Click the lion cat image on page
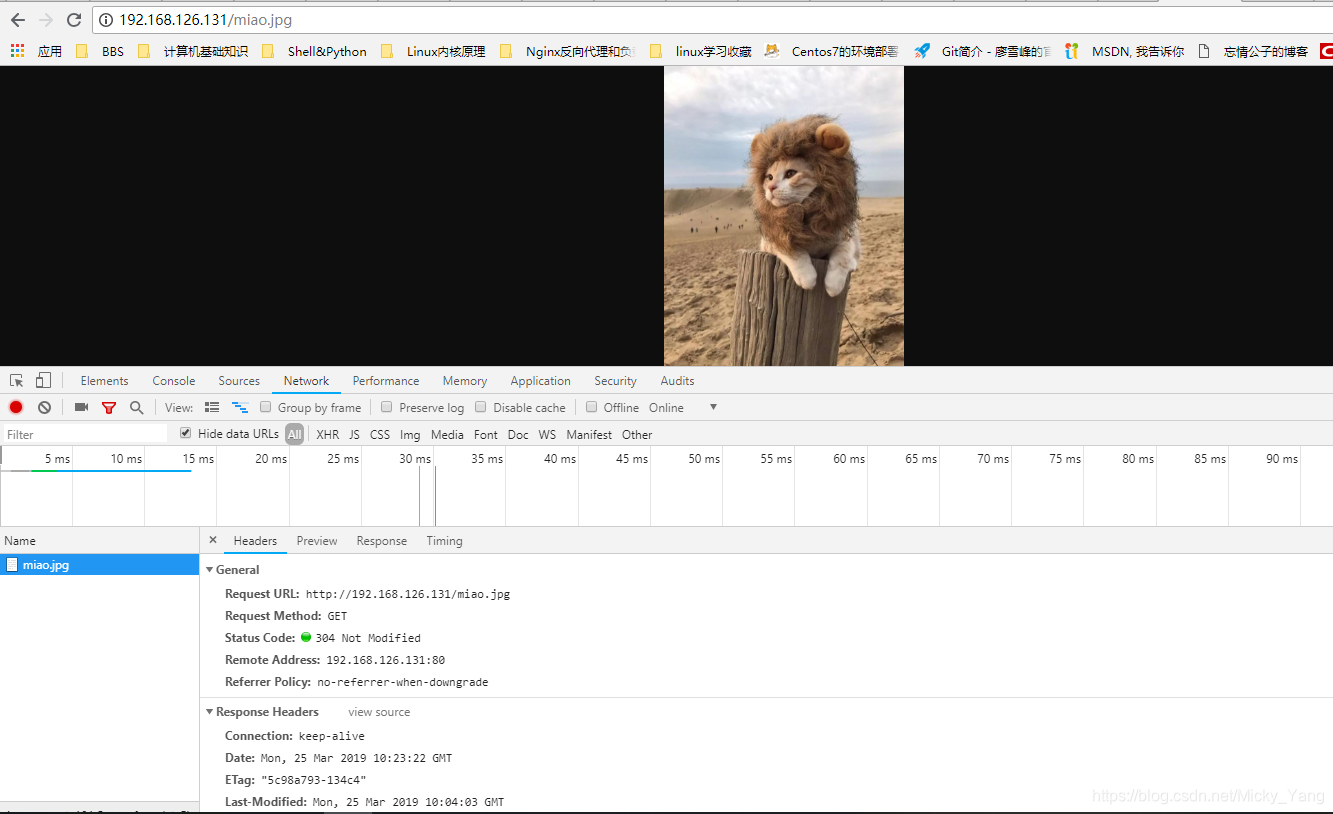1333x814 pixels. click(784, 216)
